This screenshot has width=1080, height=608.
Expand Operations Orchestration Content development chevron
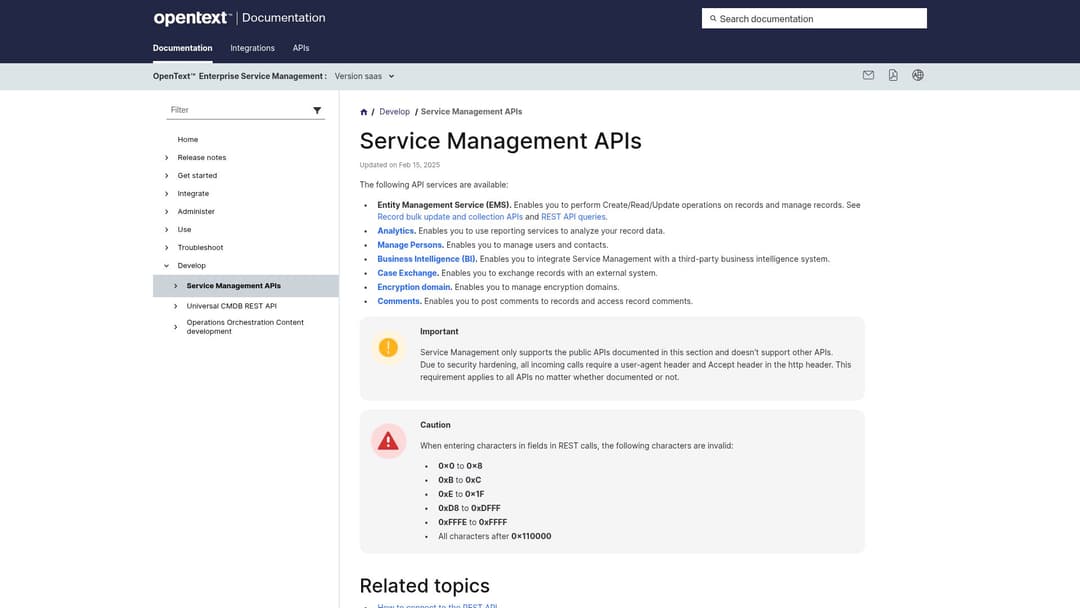coord(176,327)
